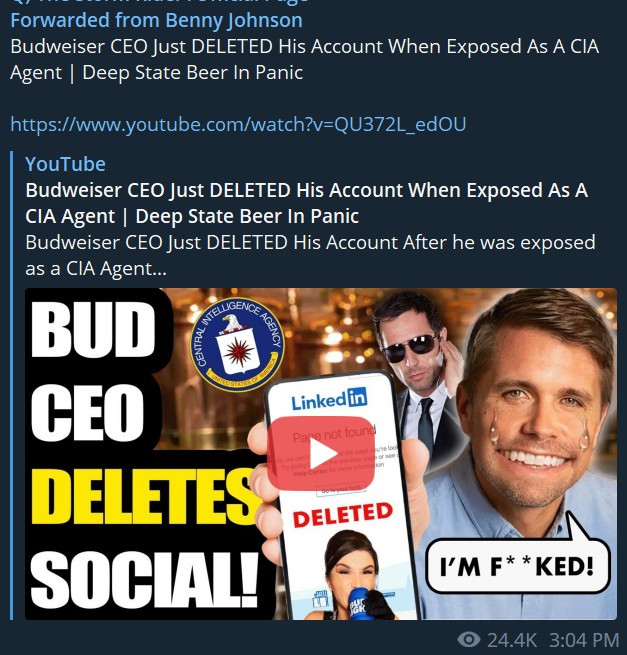The width and height of the screenshot is (627, 655).
Task: Click the 3:04 PM message timestamp
Action: 584,640
